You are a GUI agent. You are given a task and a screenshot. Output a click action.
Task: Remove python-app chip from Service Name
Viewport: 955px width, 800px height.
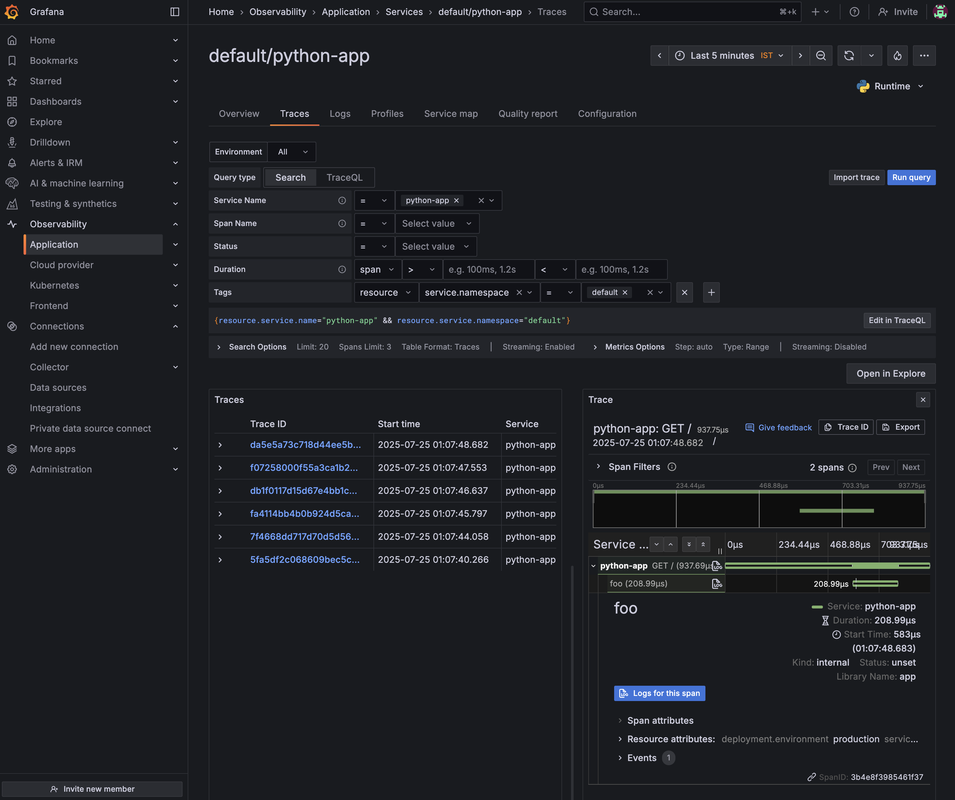456,200
